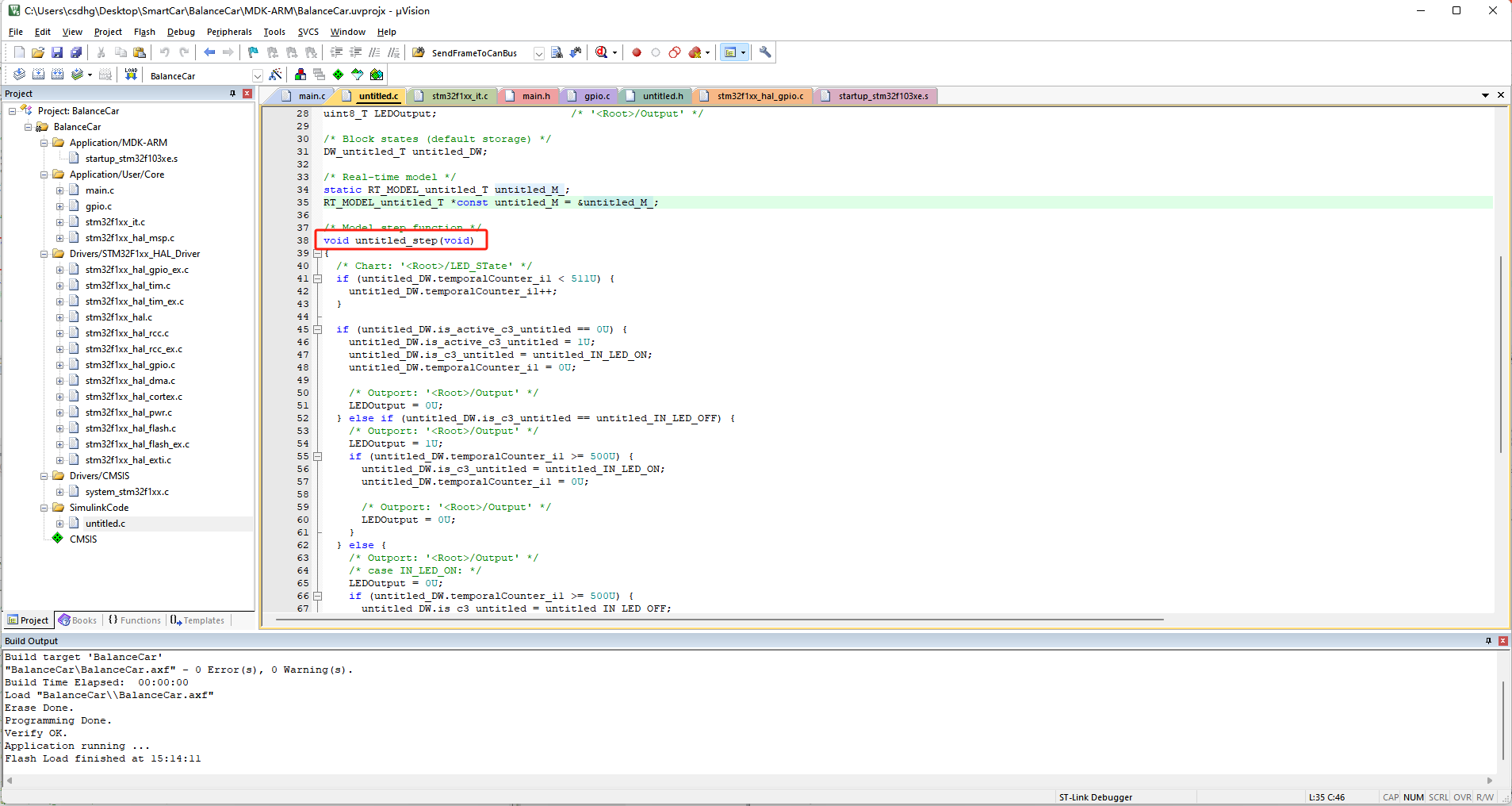Open the SendFrameToCanBus find dropdown
This screenshot has width=1512, height=806.
(539, 53)
